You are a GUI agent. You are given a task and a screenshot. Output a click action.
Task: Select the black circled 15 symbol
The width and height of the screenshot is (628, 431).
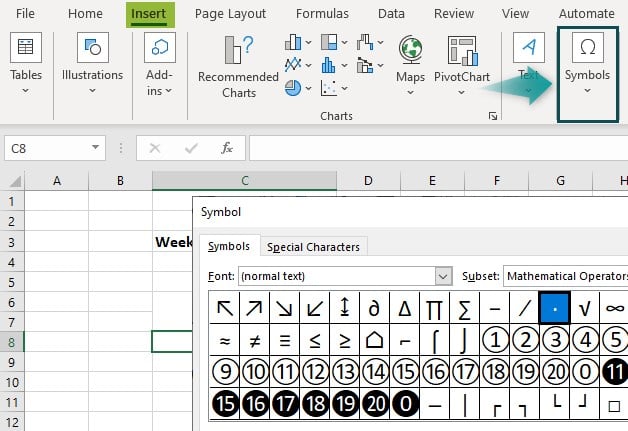[x=225, y=403]
